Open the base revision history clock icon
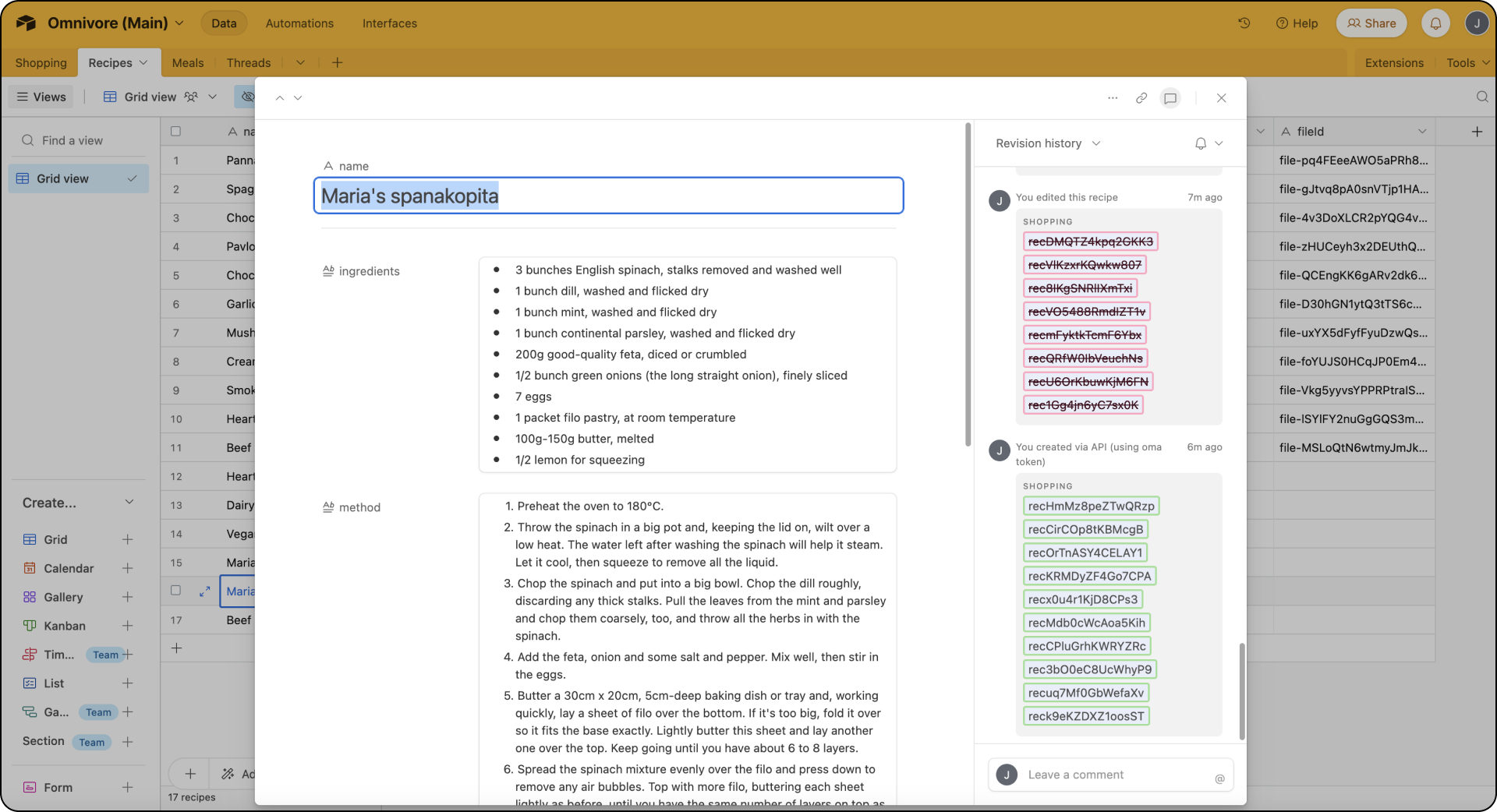This screenshot has width=1497, height=812. click(x=1244, y=23)
